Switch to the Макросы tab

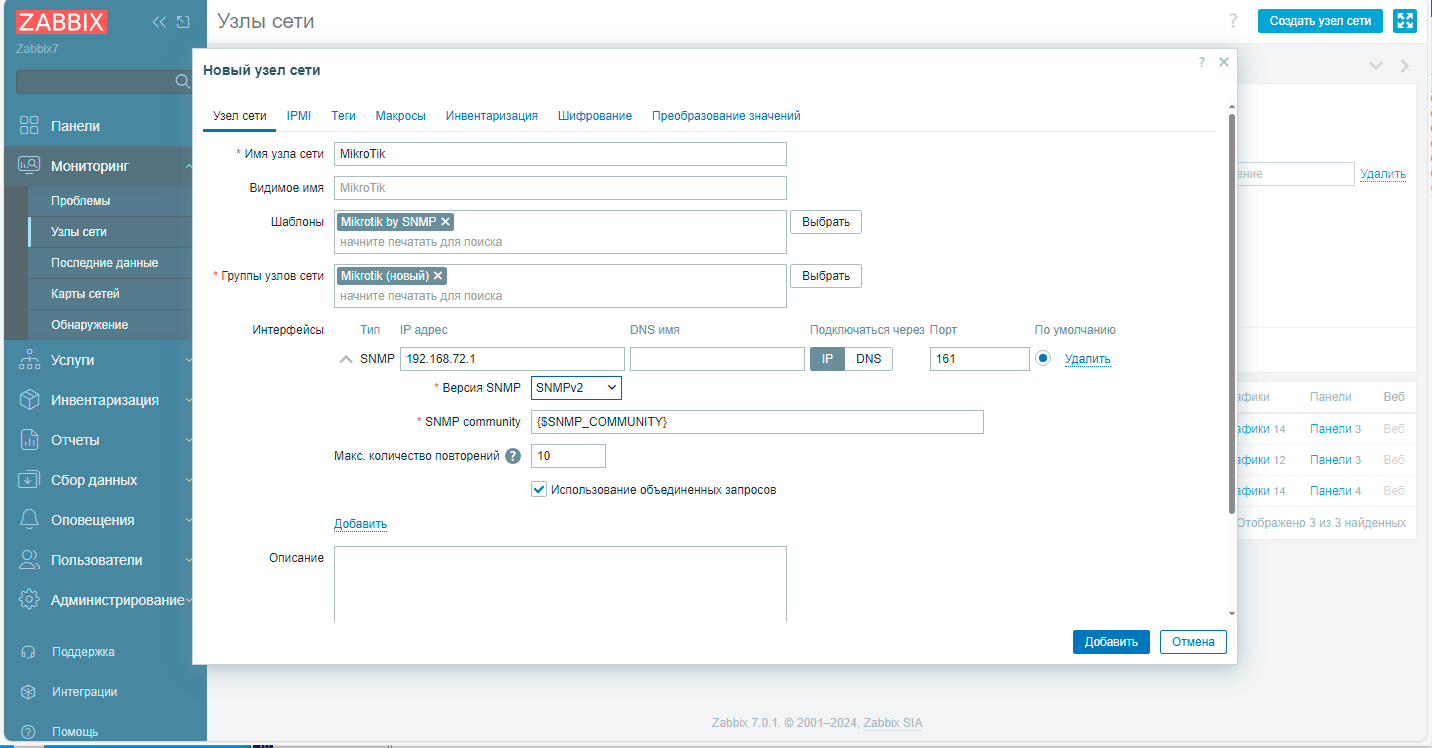(x=400, y=116)
